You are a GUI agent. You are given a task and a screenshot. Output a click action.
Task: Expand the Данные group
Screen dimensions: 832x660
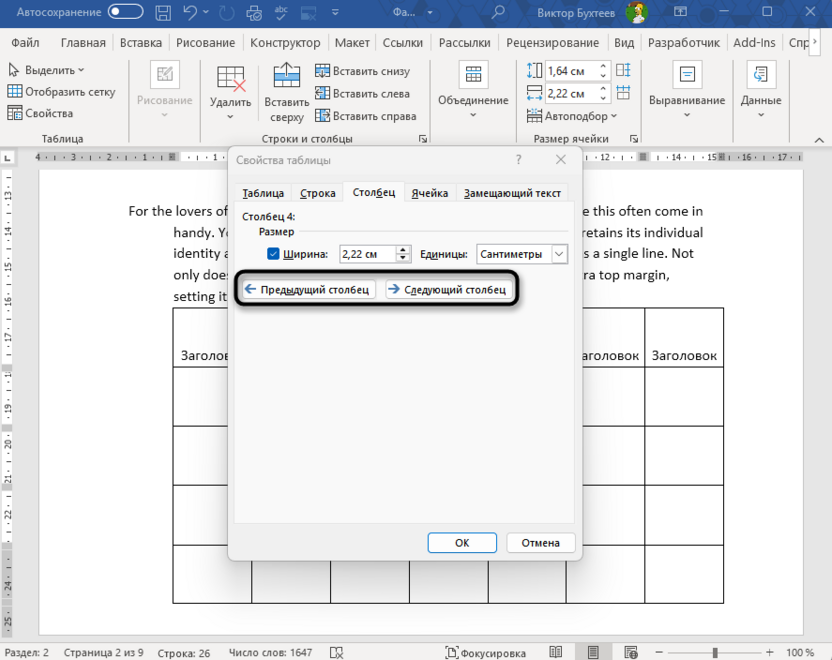[761, 92]
